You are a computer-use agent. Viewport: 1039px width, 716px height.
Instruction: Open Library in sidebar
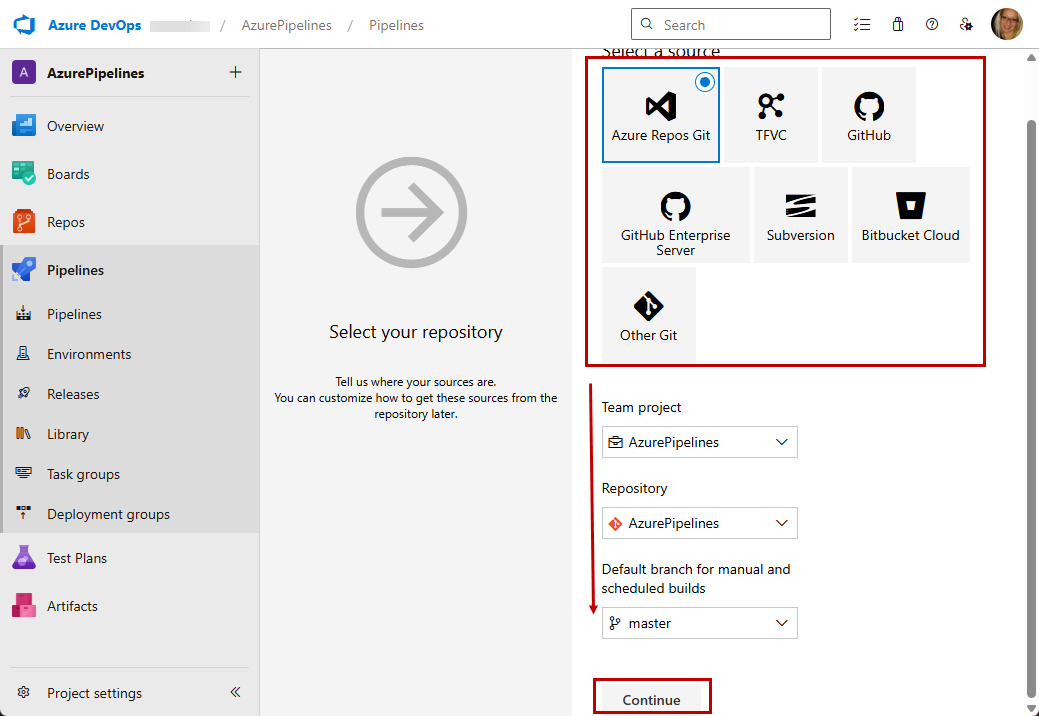point(130,434)
